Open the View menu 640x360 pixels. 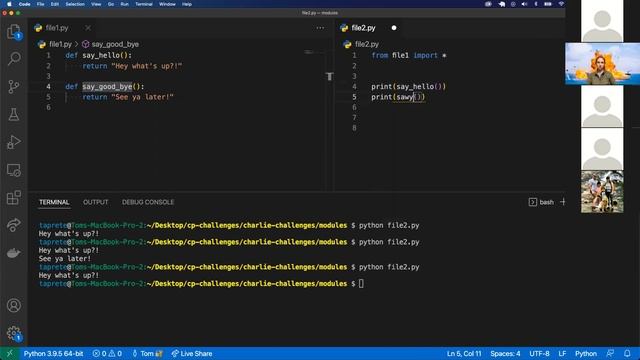point(96,4)
